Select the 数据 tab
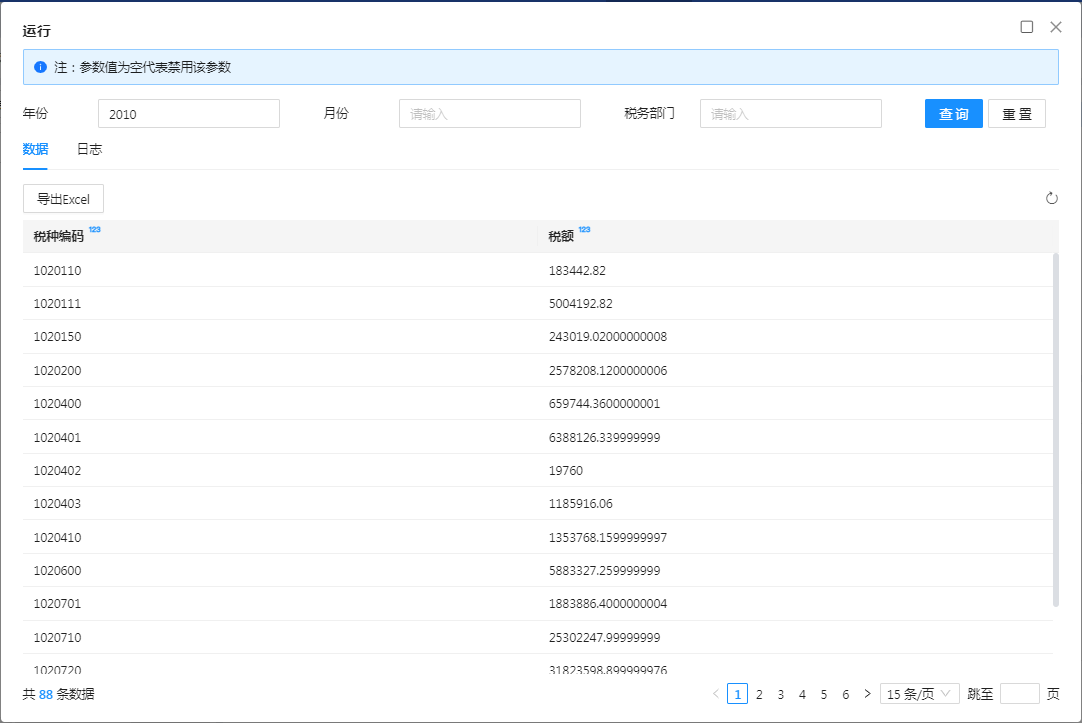 (x=35, y=149)
